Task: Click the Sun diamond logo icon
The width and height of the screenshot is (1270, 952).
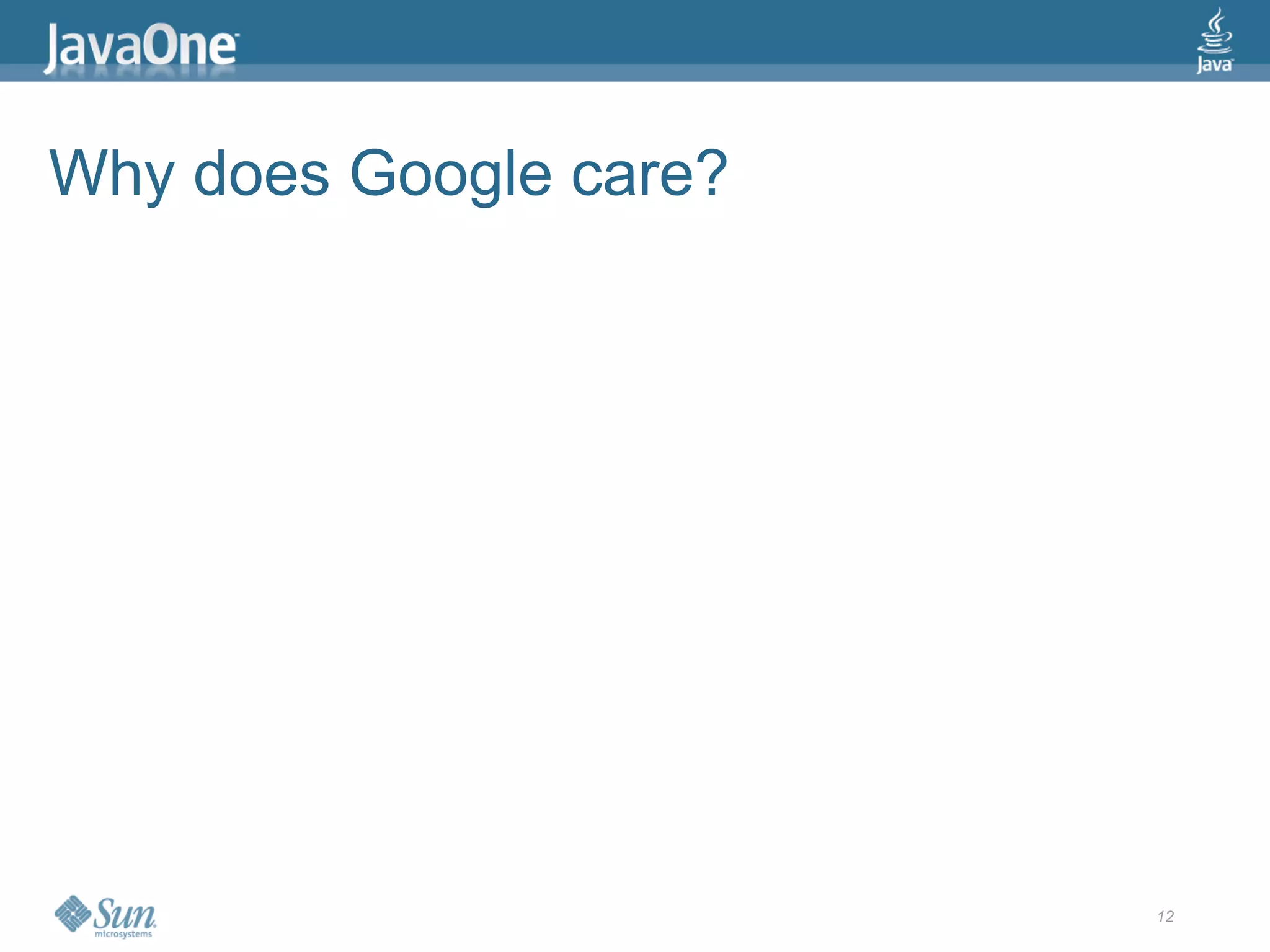Action: [x=73, y=913]
